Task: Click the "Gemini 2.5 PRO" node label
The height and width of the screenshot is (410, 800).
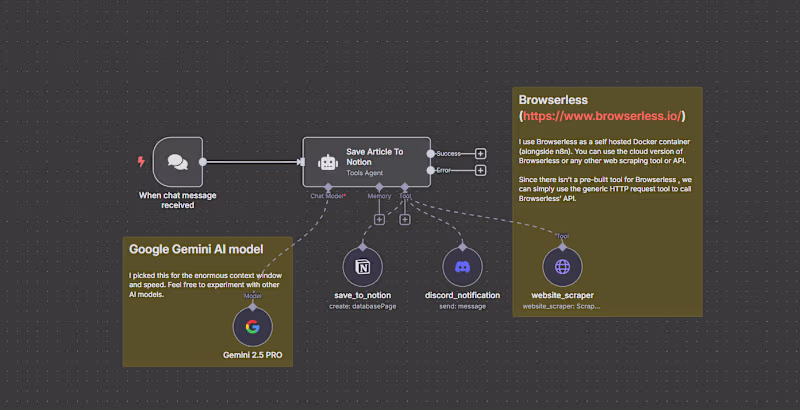Action: 253,355
